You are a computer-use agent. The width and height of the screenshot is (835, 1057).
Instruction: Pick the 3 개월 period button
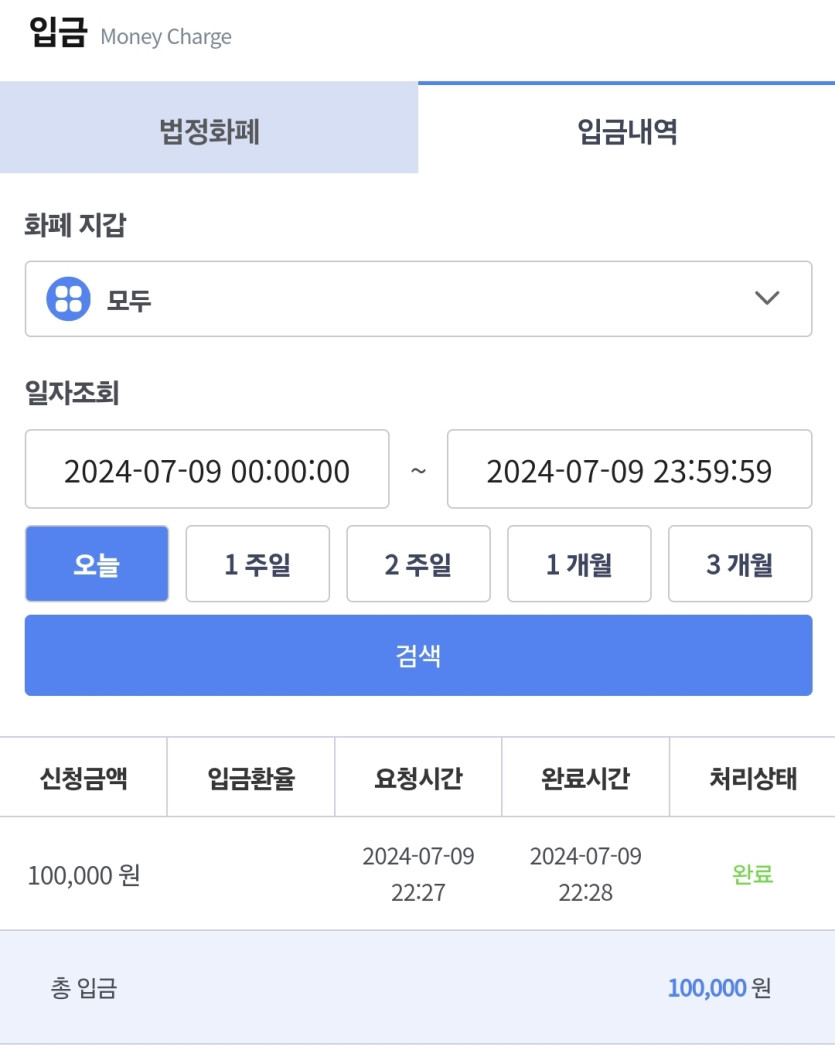pos(740,564)
